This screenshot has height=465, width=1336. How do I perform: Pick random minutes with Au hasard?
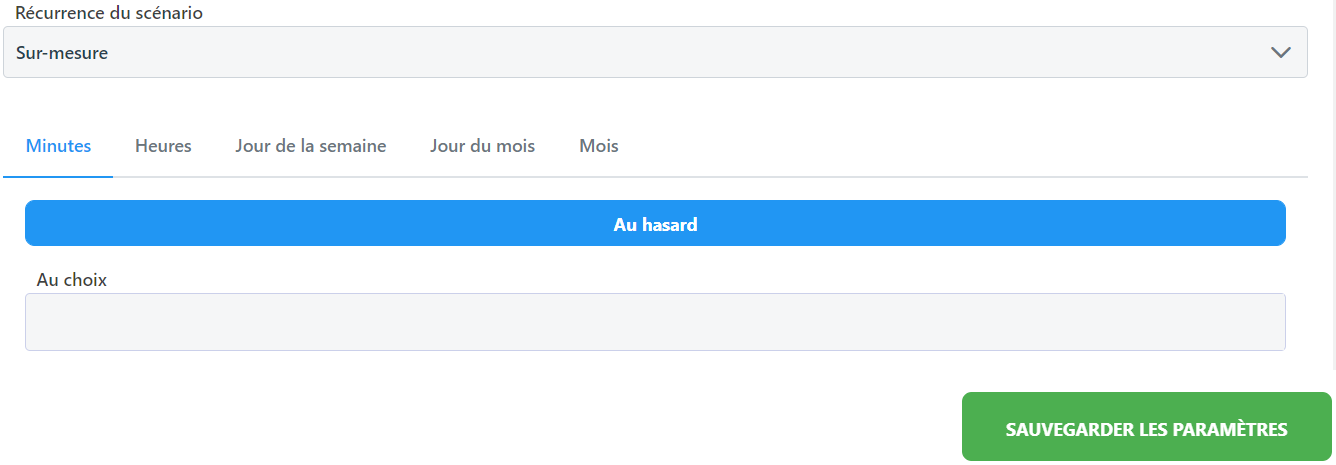(x=655, y=224)
